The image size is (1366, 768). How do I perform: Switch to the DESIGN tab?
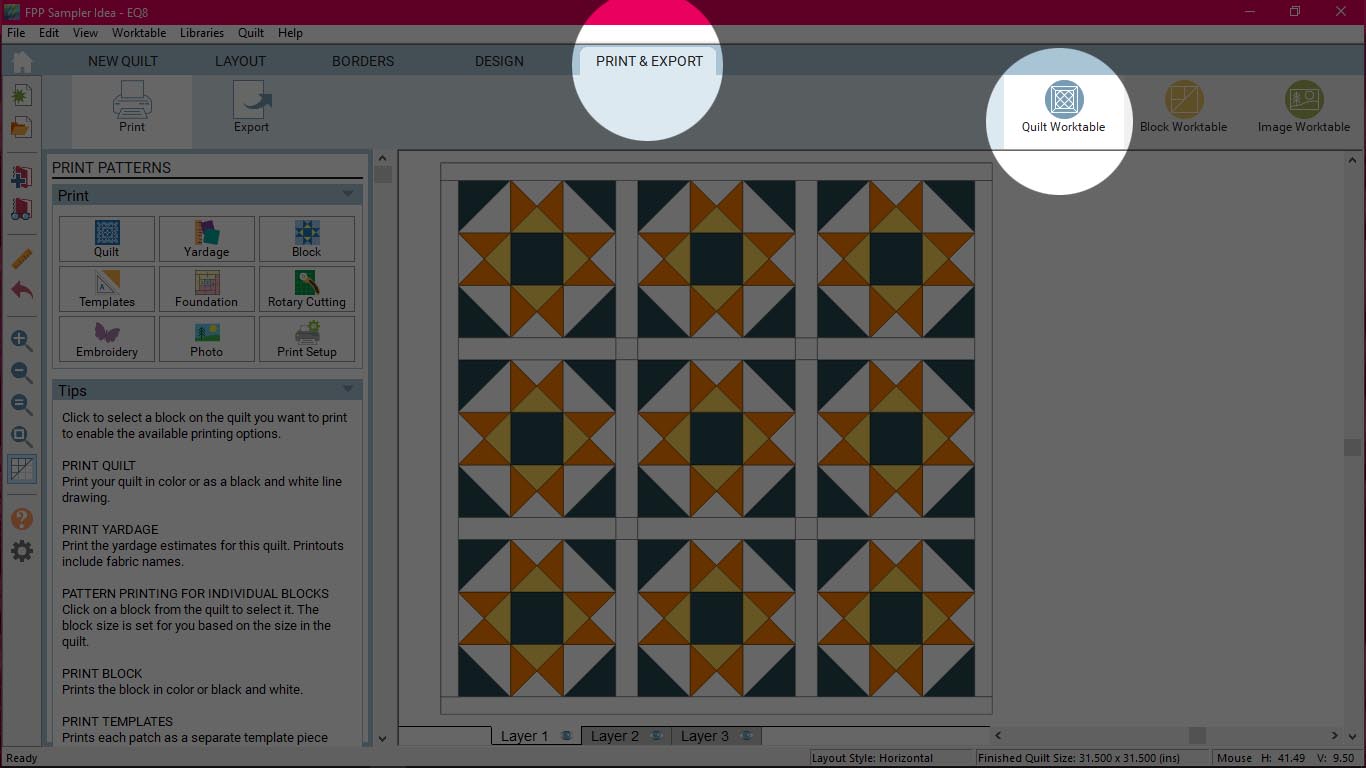[499, 61]
